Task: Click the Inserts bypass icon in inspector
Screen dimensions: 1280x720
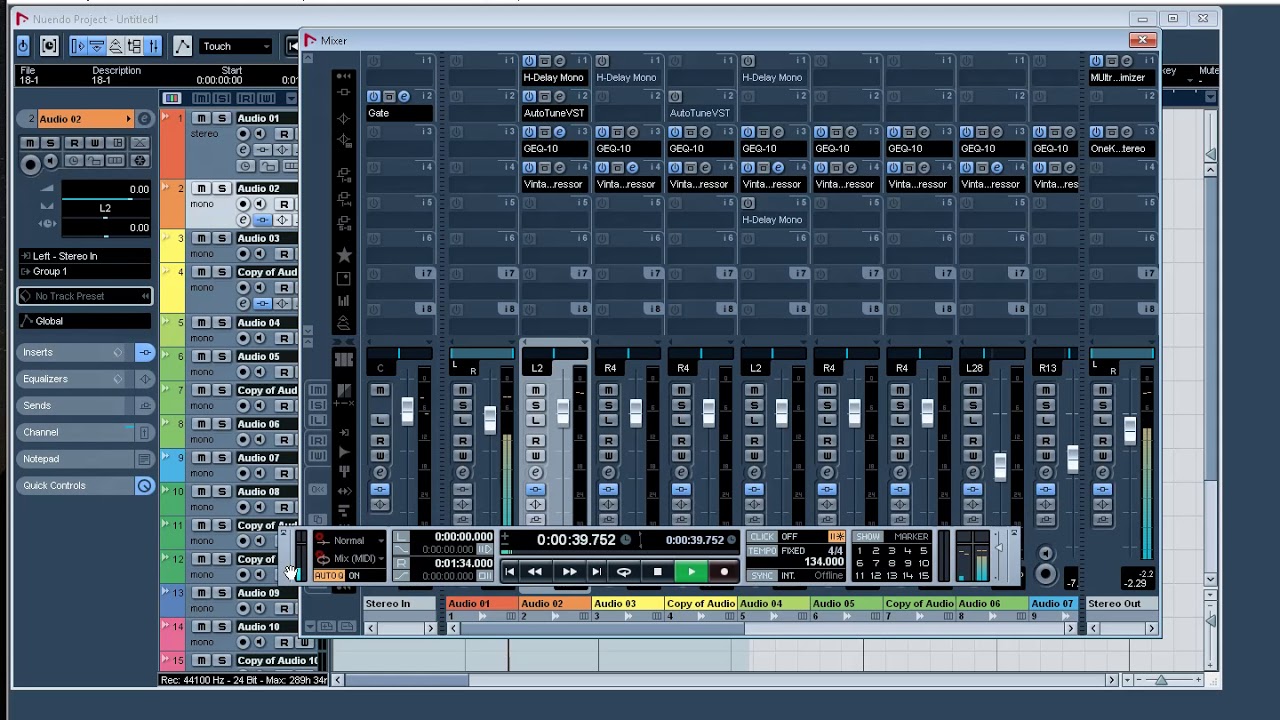Action: pyautogui.click(x=145, y=352)
